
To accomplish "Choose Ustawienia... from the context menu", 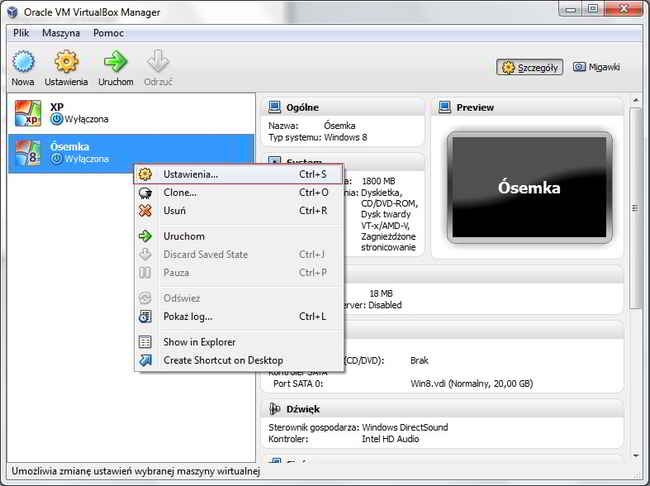I will (190, 174).
